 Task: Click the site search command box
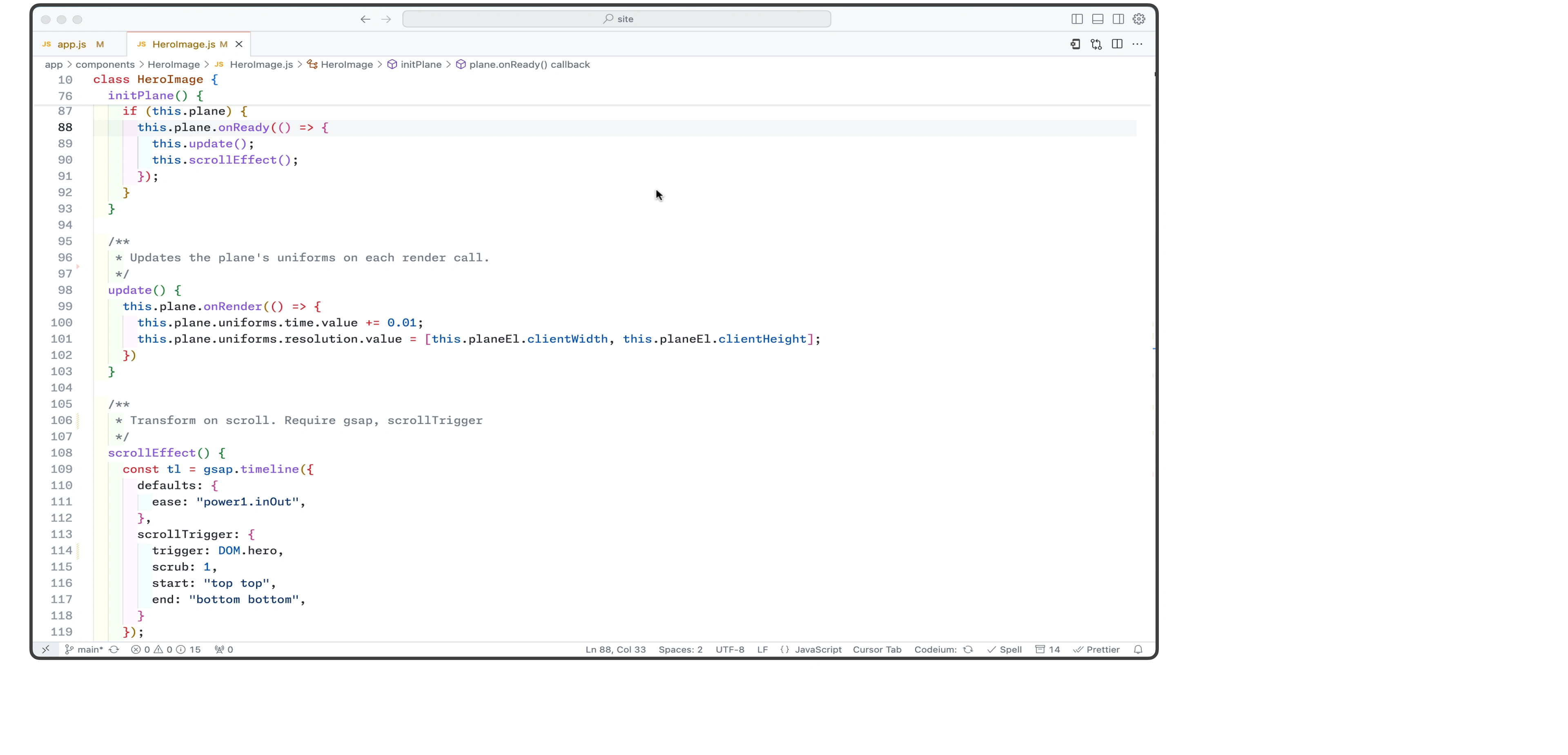(x=616, y=19)
